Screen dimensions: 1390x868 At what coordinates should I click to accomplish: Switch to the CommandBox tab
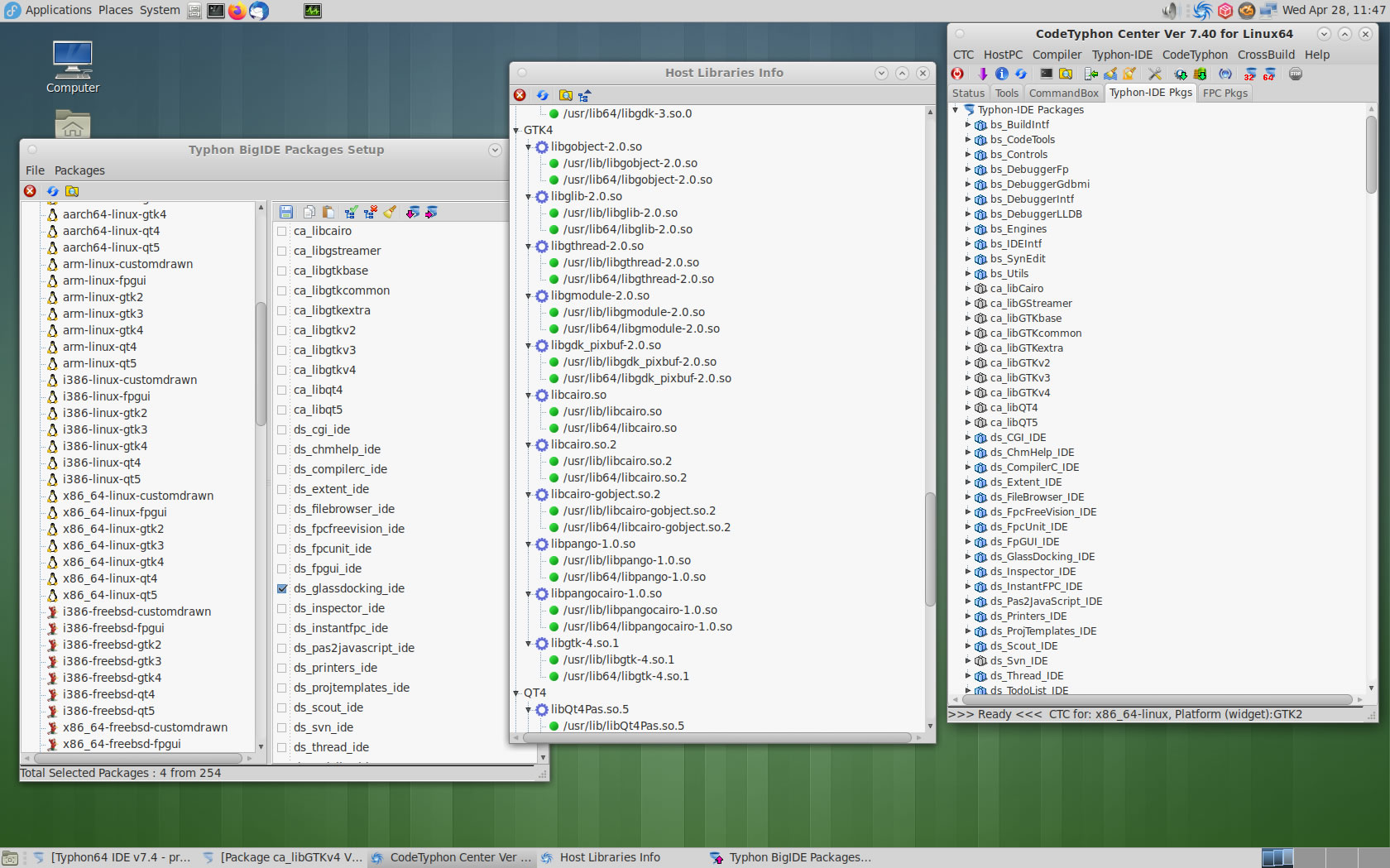1063,93
